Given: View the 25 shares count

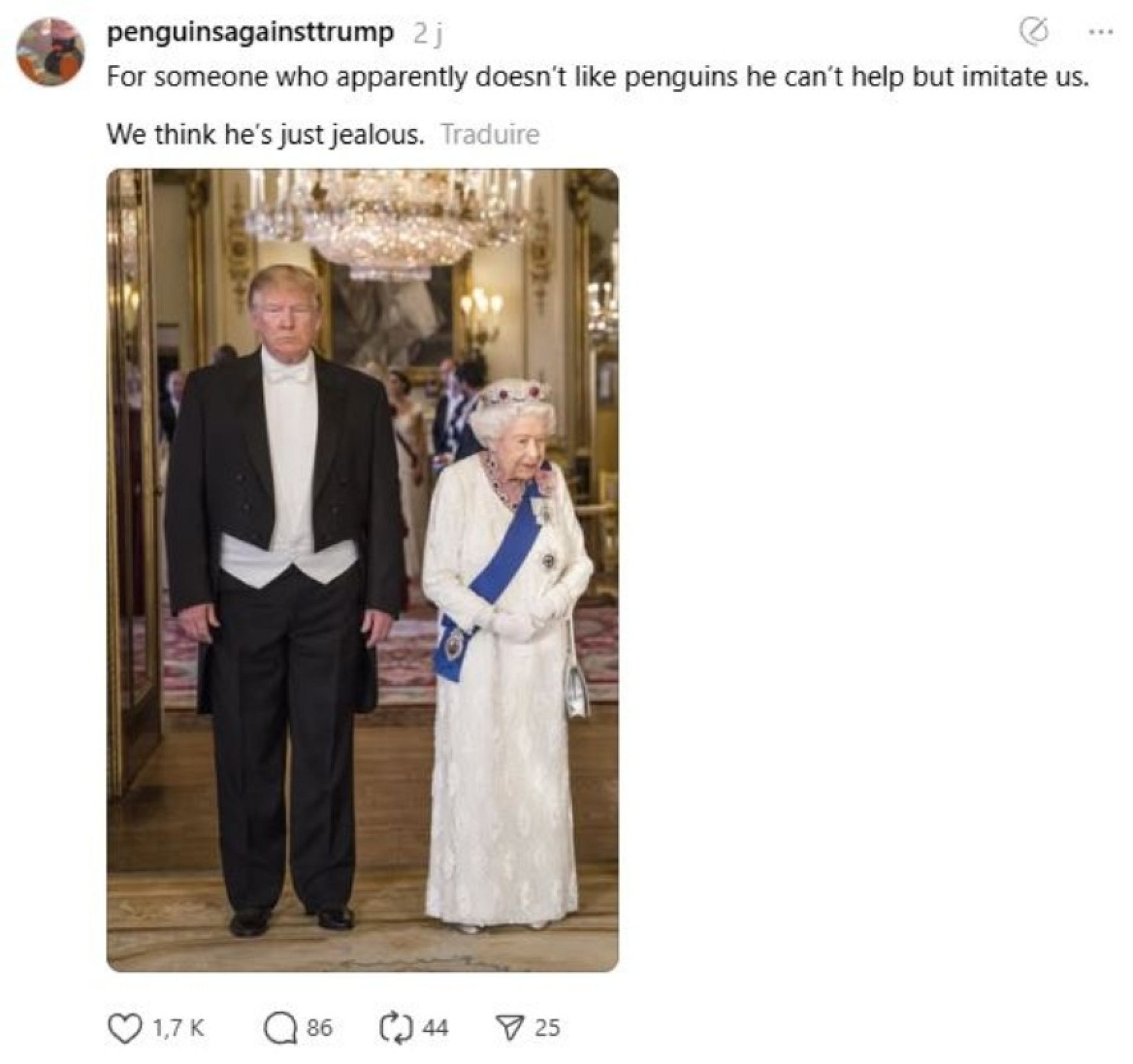Looking at the screenshot, I should [x=546, y=1027].
